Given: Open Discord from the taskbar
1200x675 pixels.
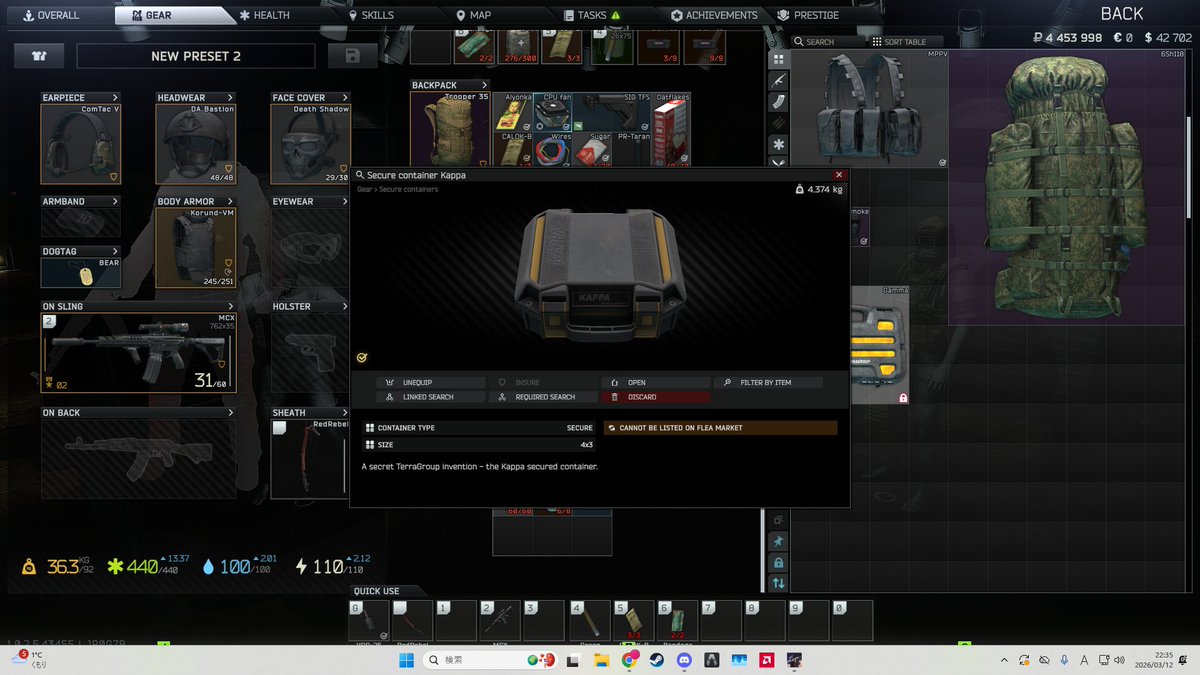Looking at the screenshot, I should click(x=684, y=660).
